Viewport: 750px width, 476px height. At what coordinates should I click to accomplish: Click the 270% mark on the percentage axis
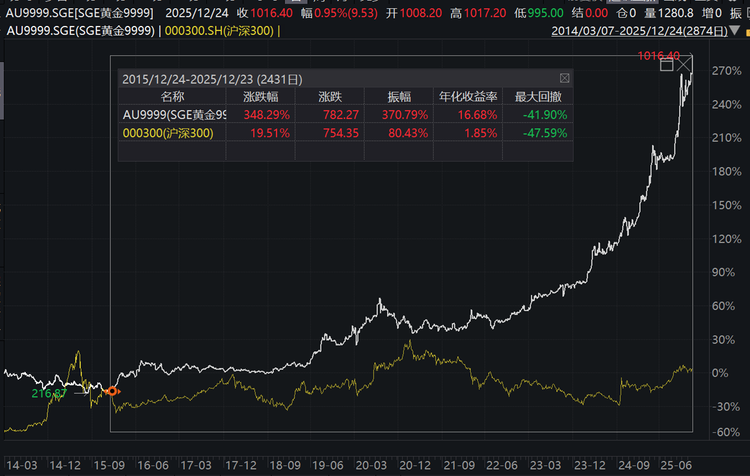725,71
